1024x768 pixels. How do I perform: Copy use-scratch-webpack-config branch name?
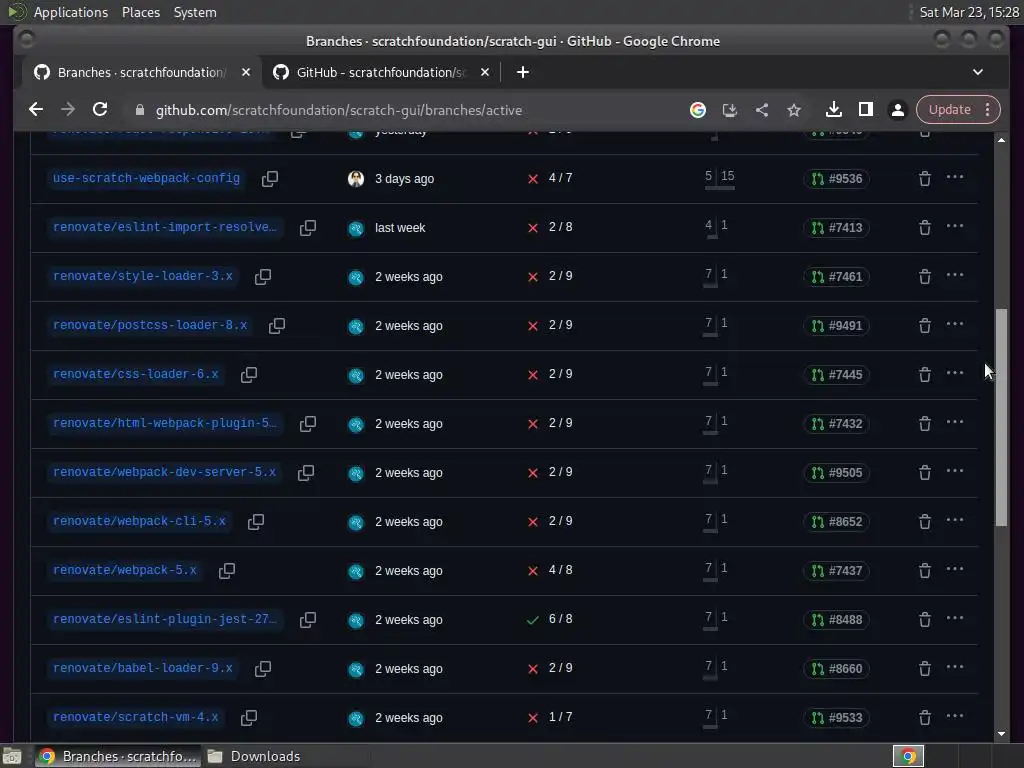click(x=270, y=178)
